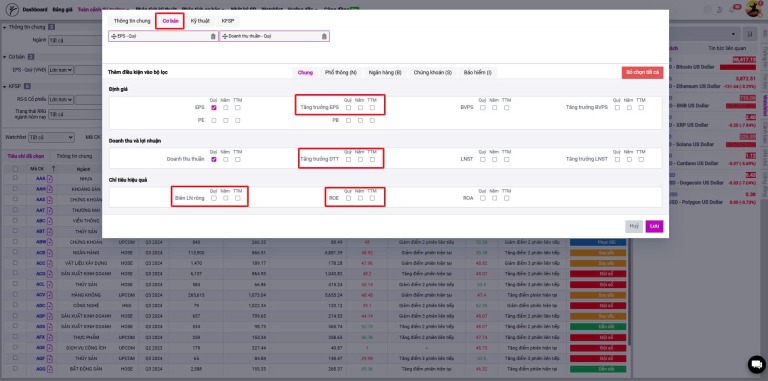Open the document icon beside ACL
This screenshot has width=768, height=381.
(x=50, y=284)
